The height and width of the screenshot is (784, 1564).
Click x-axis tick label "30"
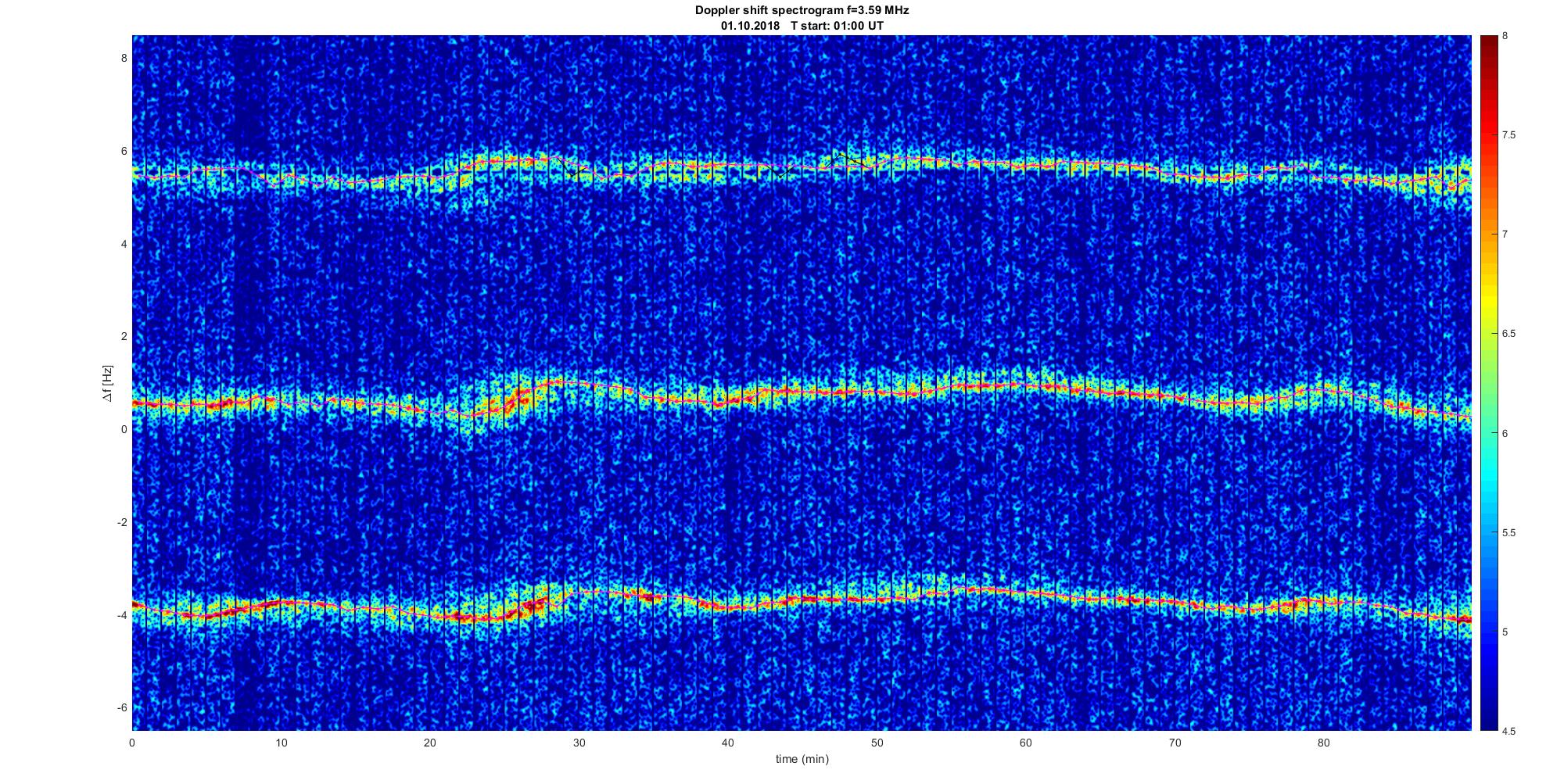click(579, 743)
